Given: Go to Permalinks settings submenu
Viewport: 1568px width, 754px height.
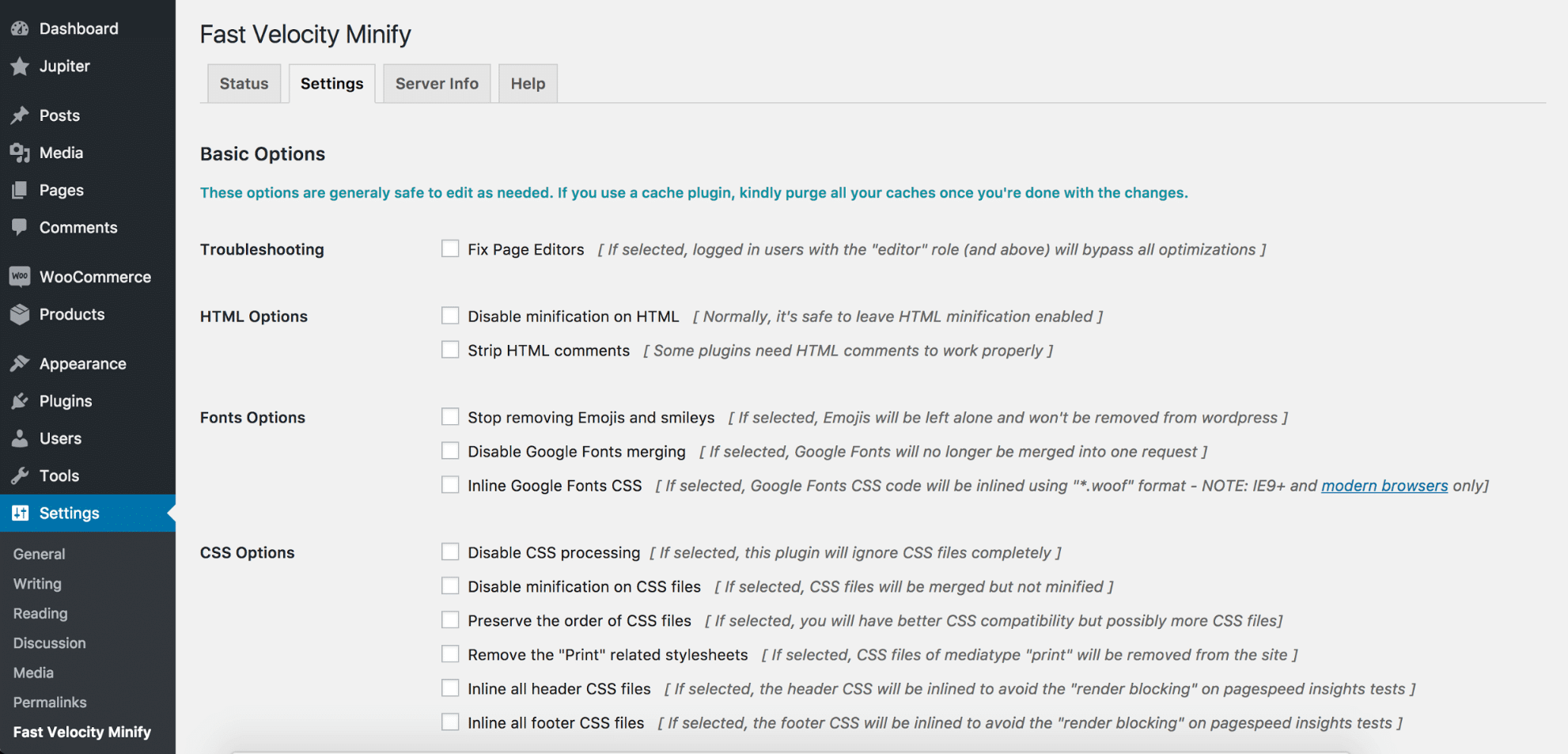Looking at the screenshot, I should [x=50, y=703].
